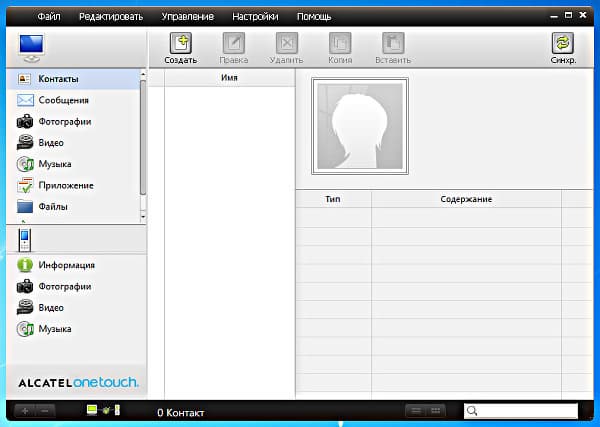
Task: Click the contact avatar placeholder photo
Action: pos(360,126)
